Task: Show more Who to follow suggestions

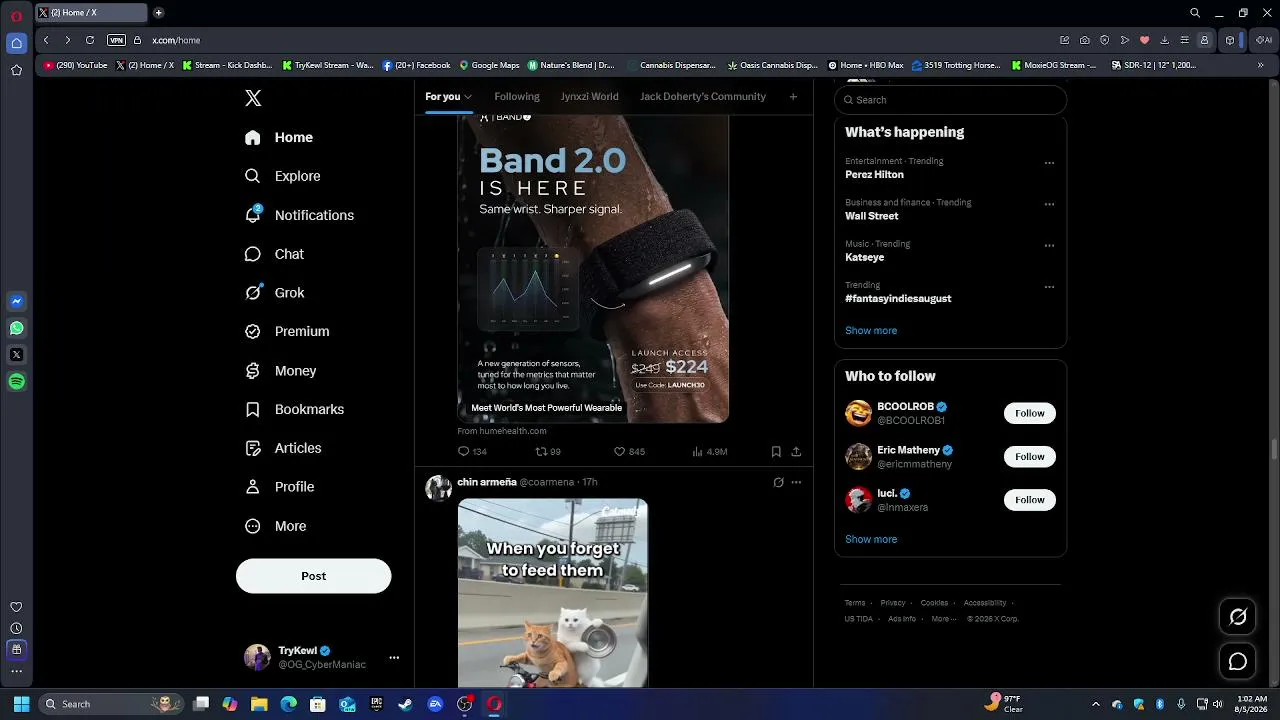Action: coord(871,540)
